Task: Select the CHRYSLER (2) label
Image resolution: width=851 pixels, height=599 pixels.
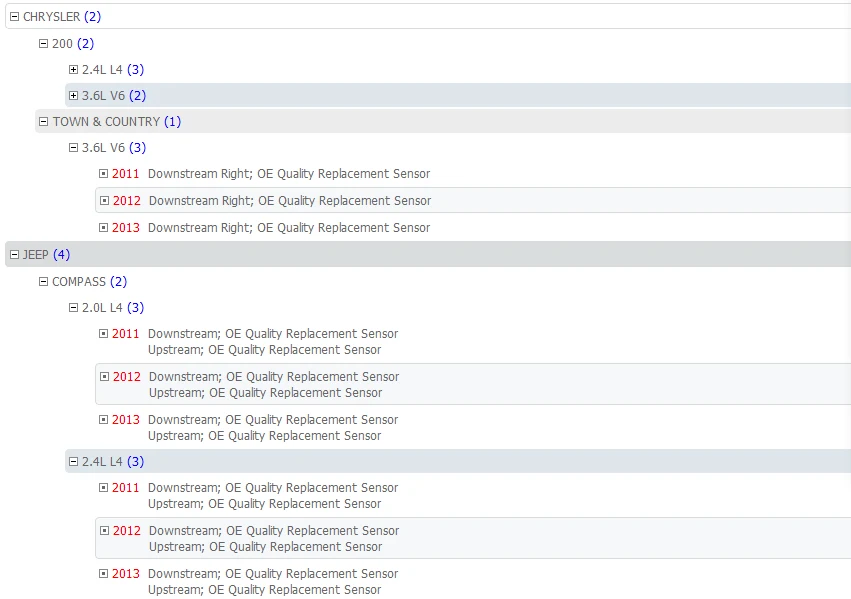Action: [62, 17]
